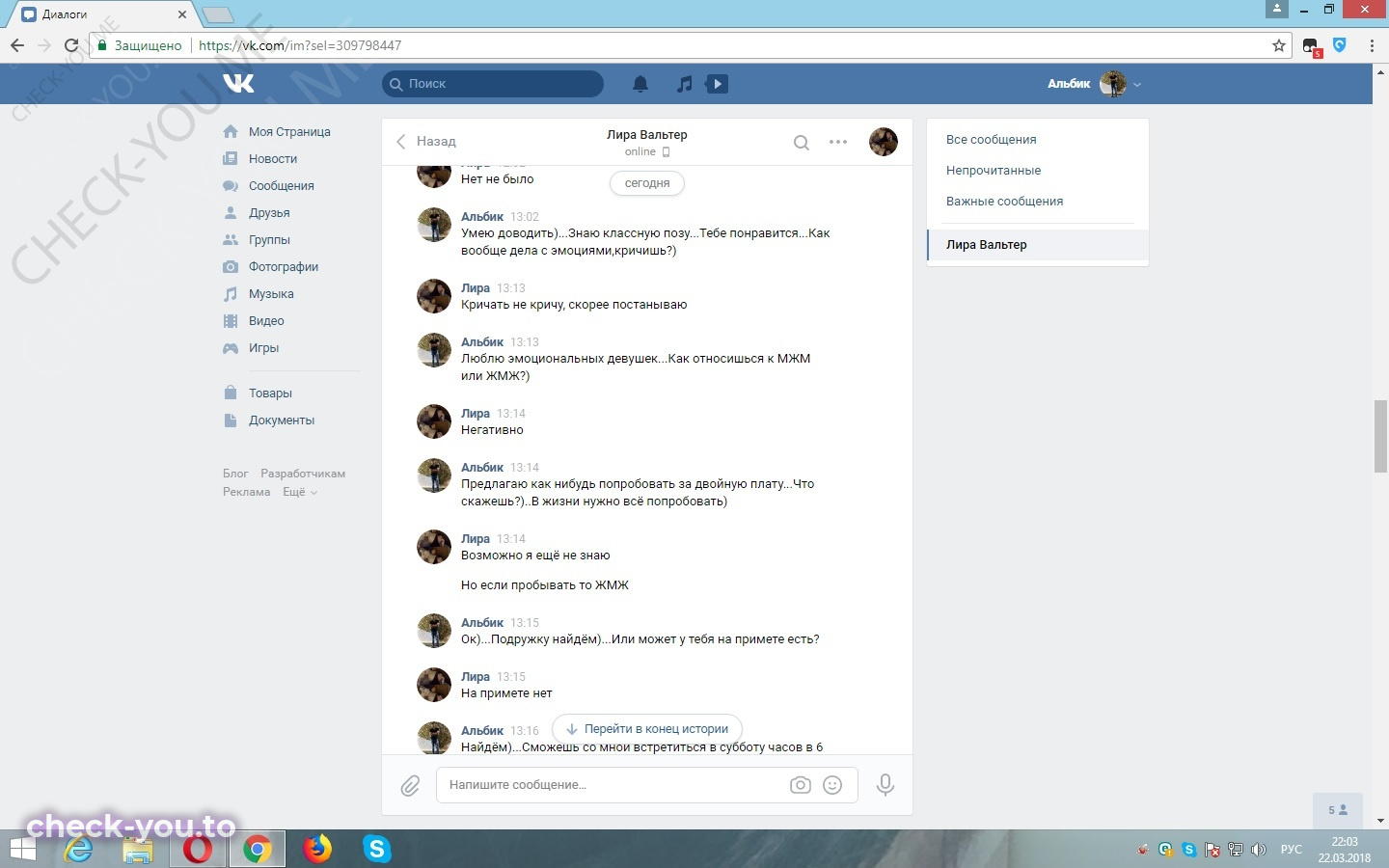The image size is (1389, 868).
Task: Attach a photo with the camera icon
Action: 801,785
